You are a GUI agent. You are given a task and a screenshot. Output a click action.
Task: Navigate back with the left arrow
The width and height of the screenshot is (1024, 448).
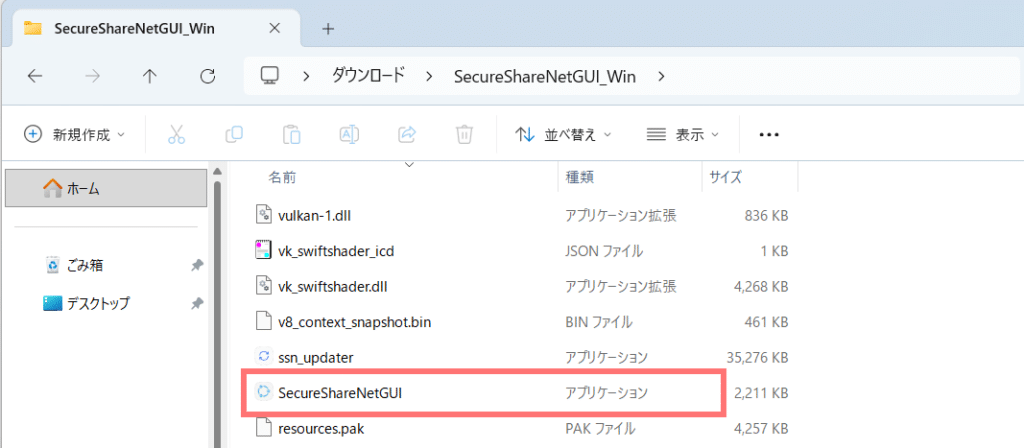[x=34, y=76]
